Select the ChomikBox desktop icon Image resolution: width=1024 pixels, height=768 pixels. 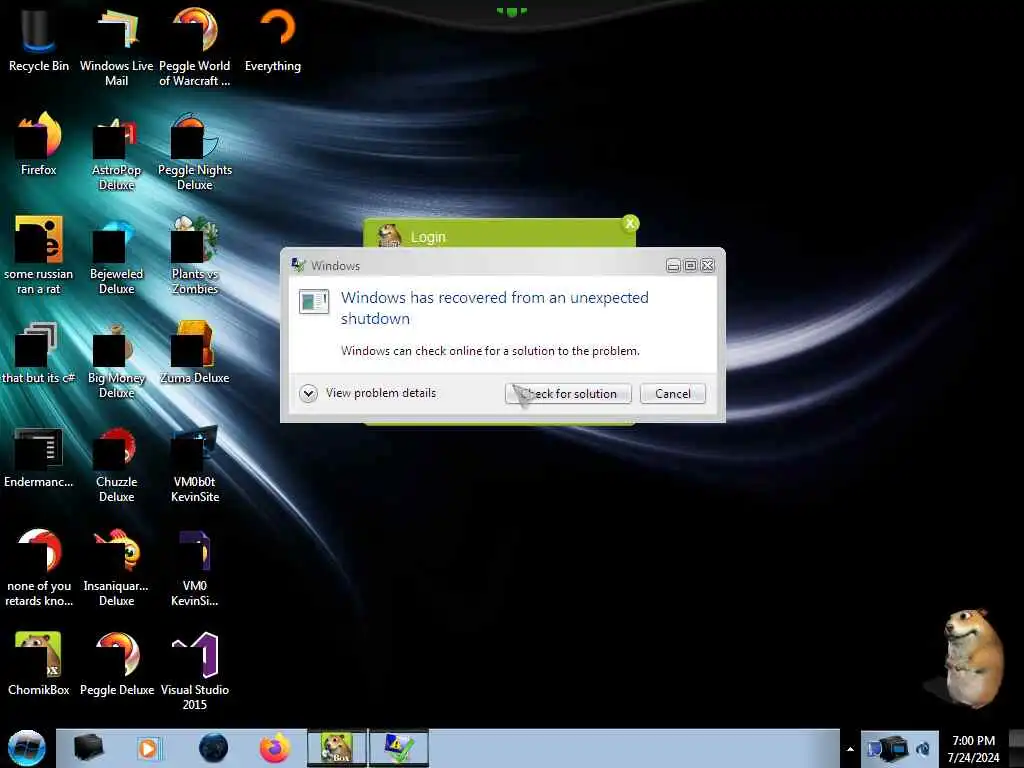pyautogui.click(x=39, y=664)
